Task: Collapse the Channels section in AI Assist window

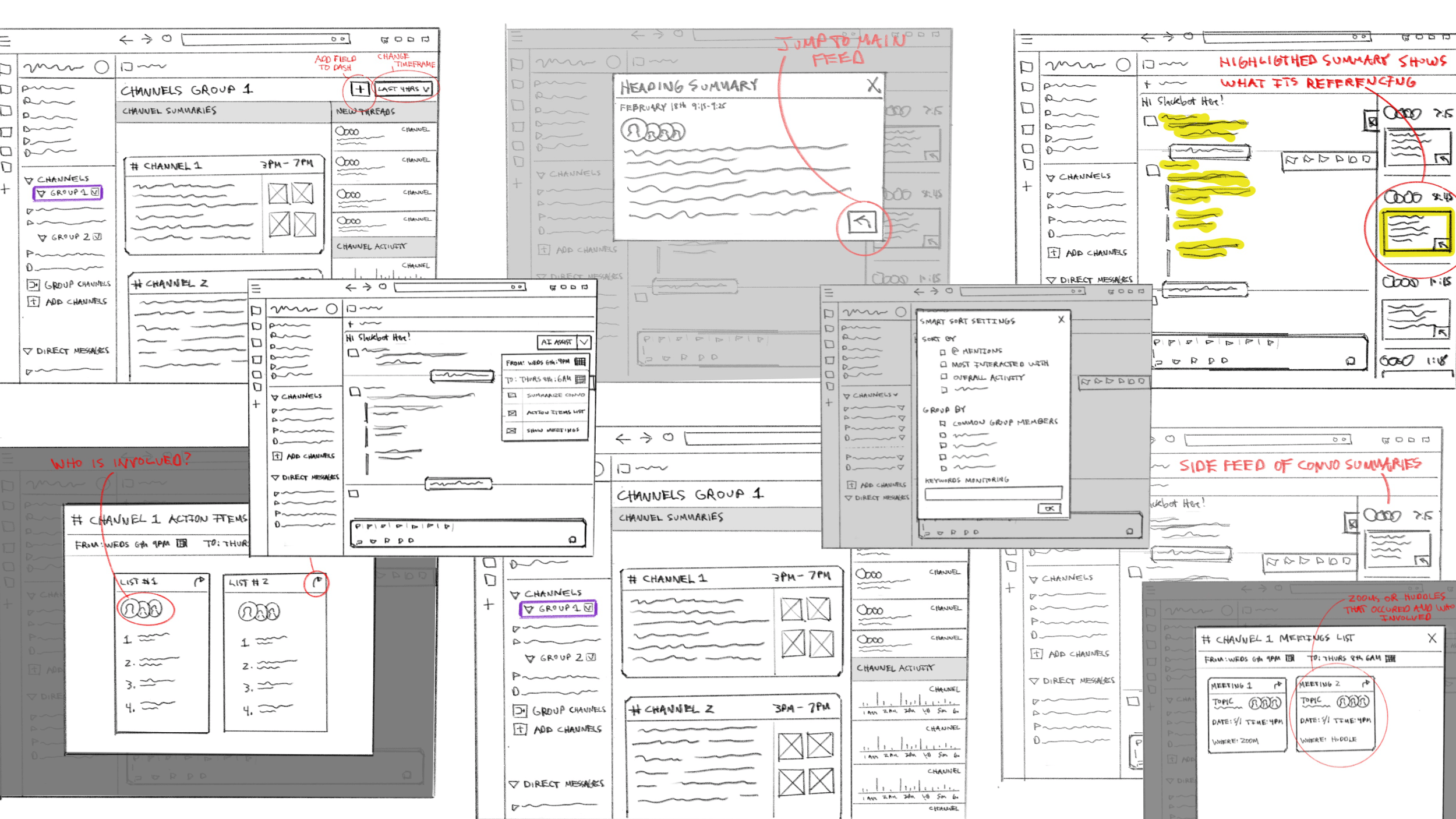Action: pos(275,397)
